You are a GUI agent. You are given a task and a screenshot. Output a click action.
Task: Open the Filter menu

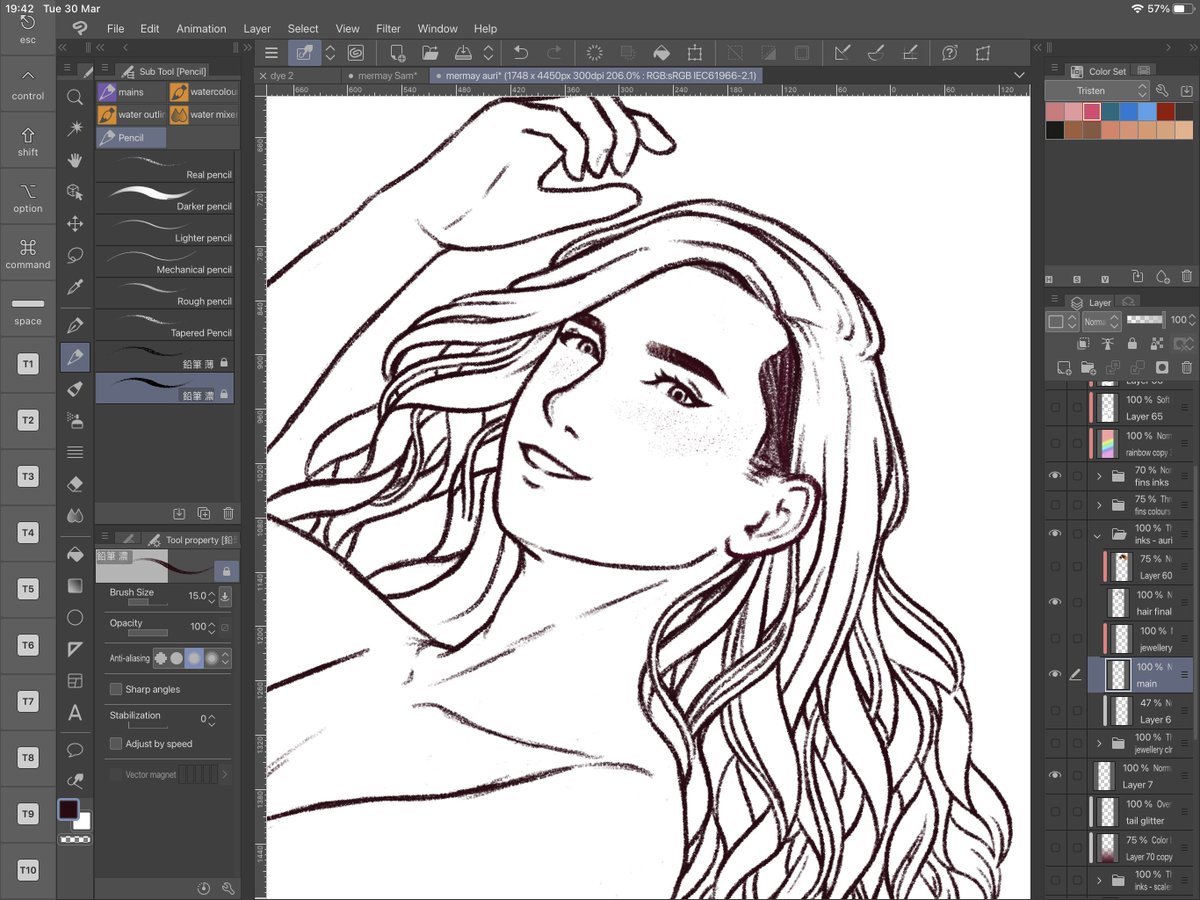388,29
